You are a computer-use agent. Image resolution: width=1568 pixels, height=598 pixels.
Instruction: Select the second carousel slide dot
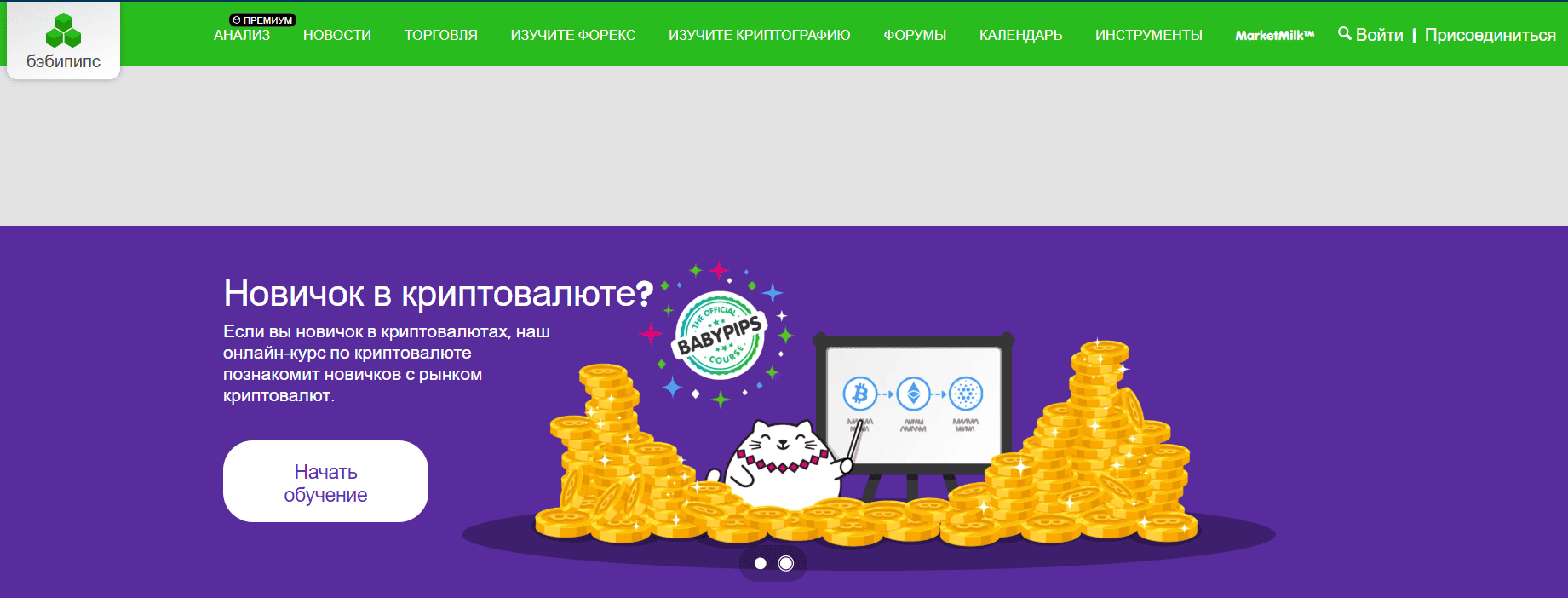(x=786, y=563)
